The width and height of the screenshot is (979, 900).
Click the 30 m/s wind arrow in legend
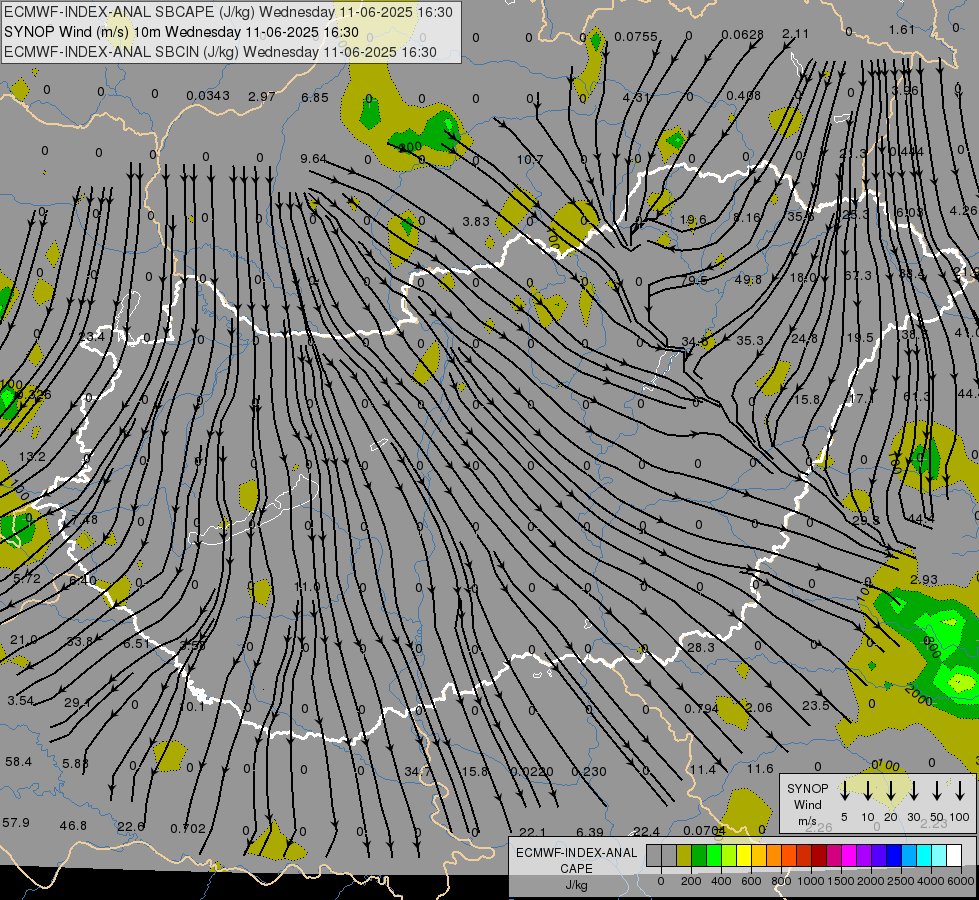tap(913, 791)
